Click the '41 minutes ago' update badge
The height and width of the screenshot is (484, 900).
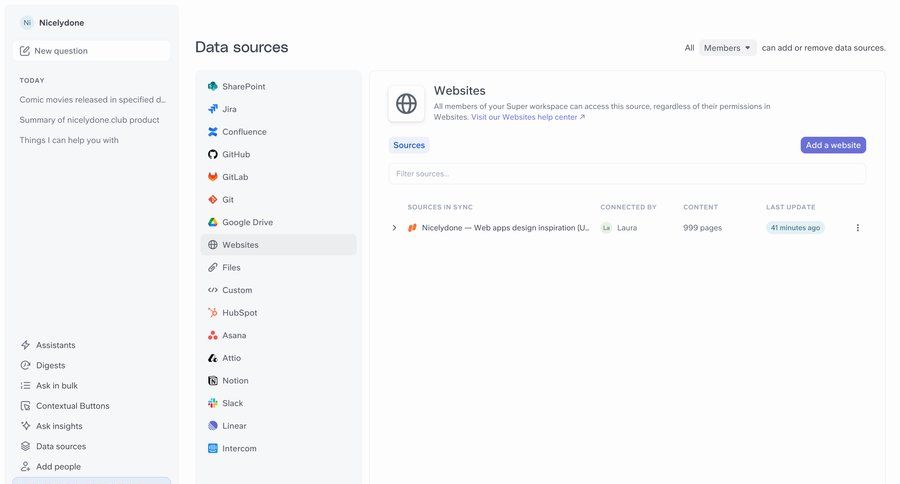tap(795, 228)
